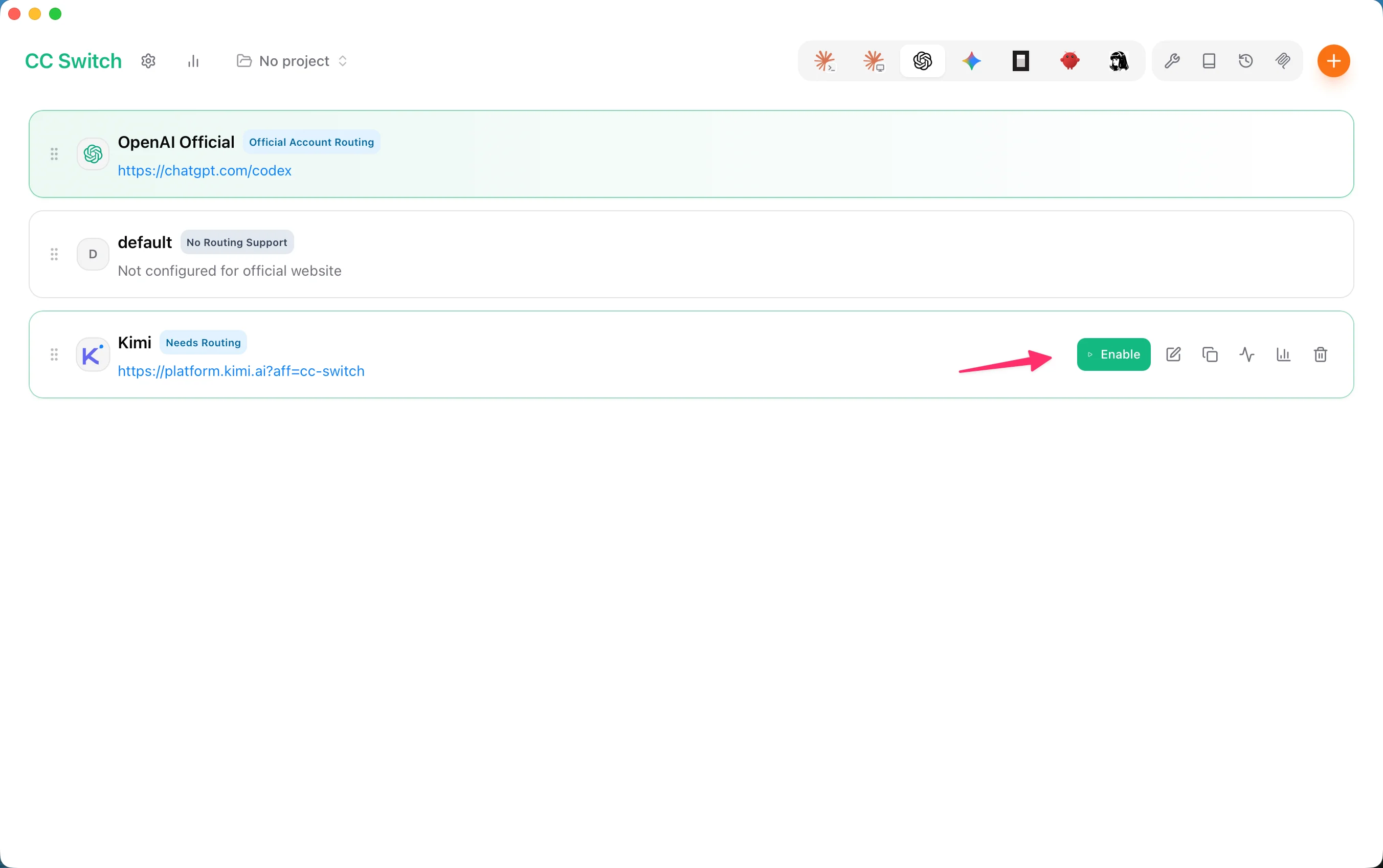Select the red creature app tab
Viewport: 1383px width, 868px height.
1069,61
